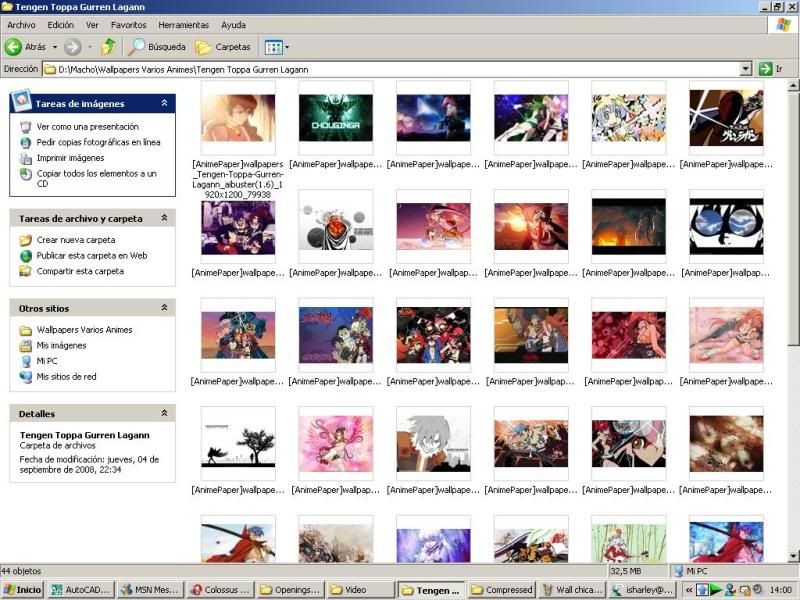The image size is (800, 600).
Task: Open the address bar dropdown list
Action: pyautogui.click(x=745, y=69)
